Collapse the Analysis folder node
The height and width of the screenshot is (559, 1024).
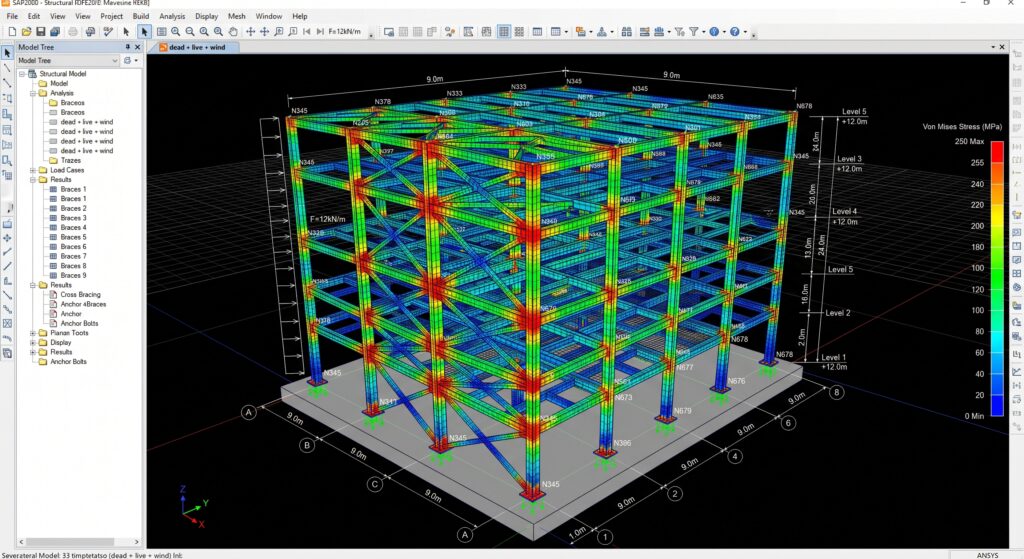(x=33, y=93)
